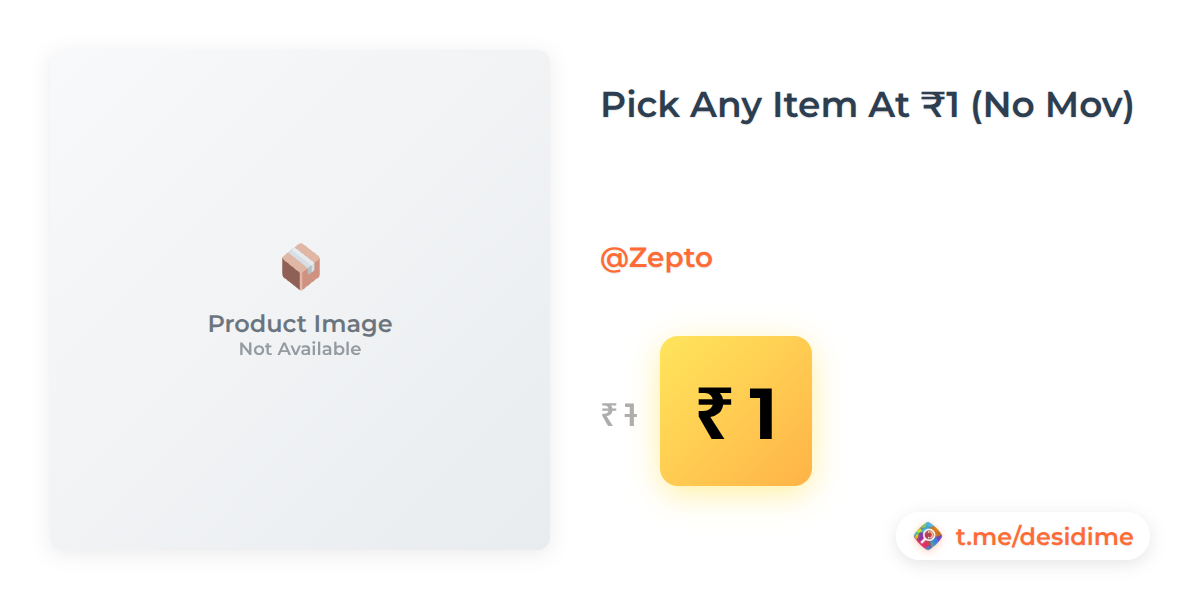Click the DesiDime logo icon

point(928,537)
